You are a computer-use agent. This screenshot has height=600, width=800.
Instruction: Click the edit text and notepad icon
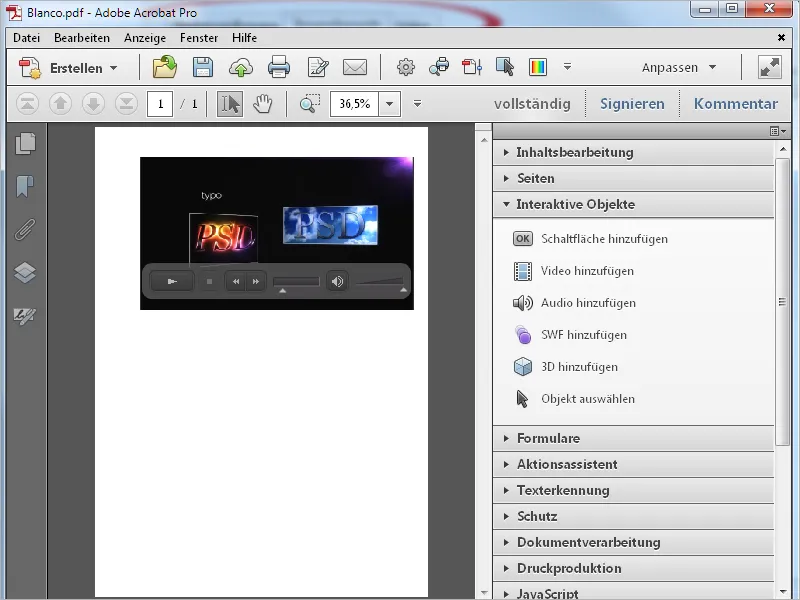tap(318, 67)
